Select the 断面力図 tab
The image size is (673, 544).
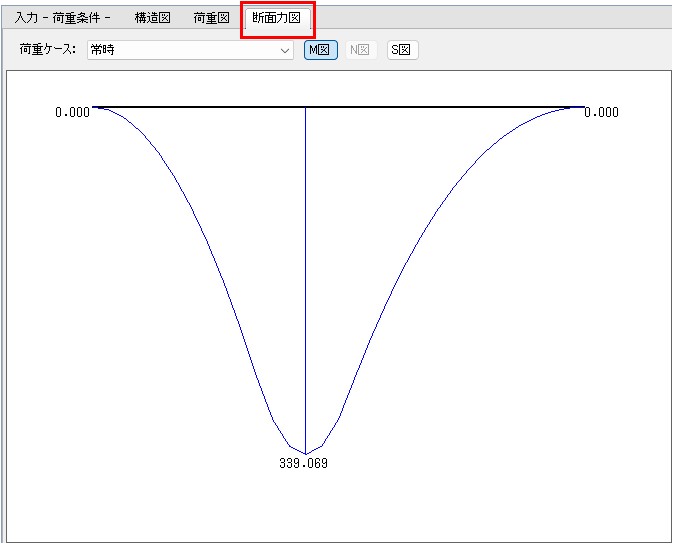click(276, 18)
